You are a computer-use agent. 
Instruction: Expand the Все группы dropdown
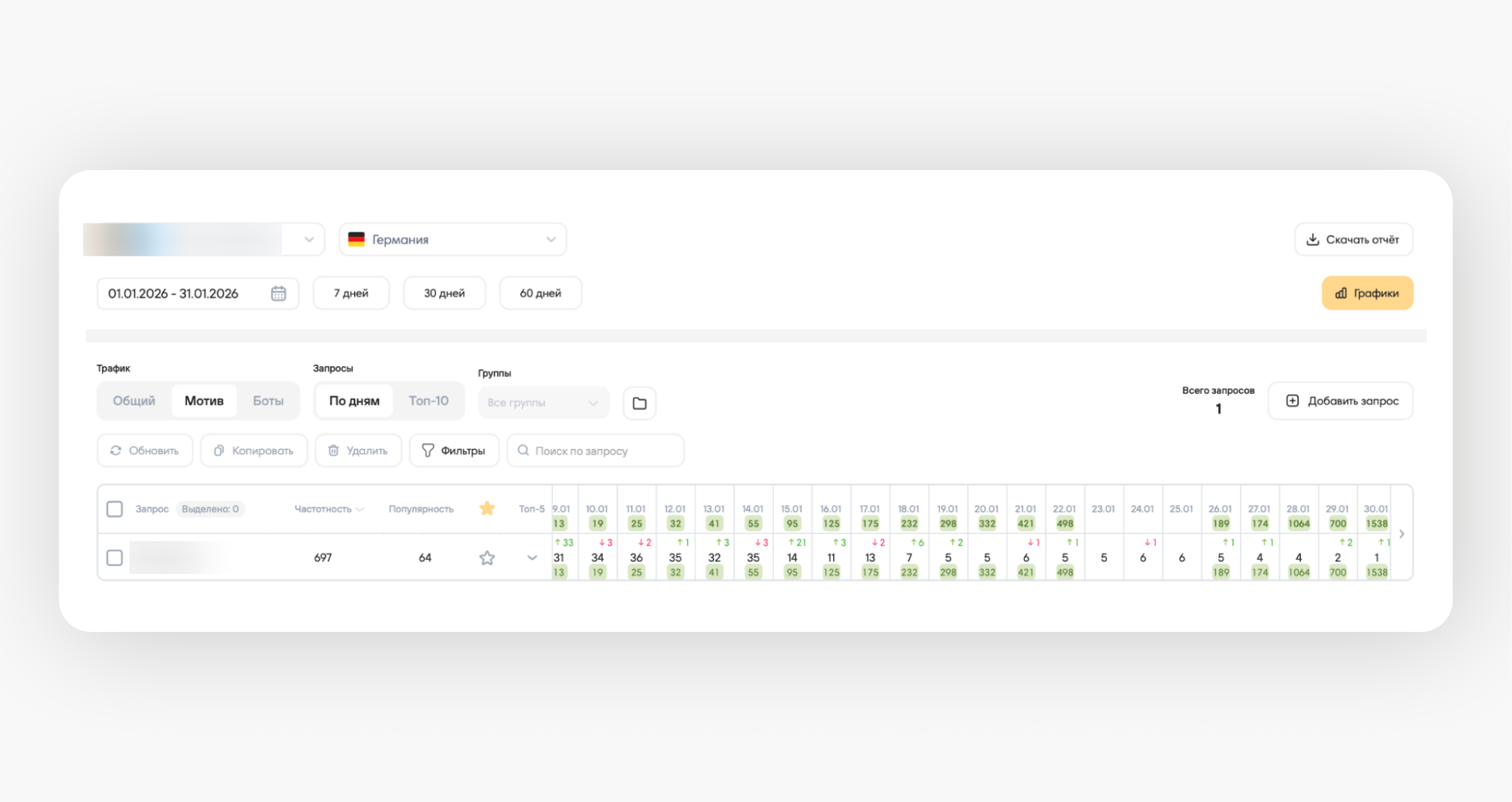[x=543, y=403]
